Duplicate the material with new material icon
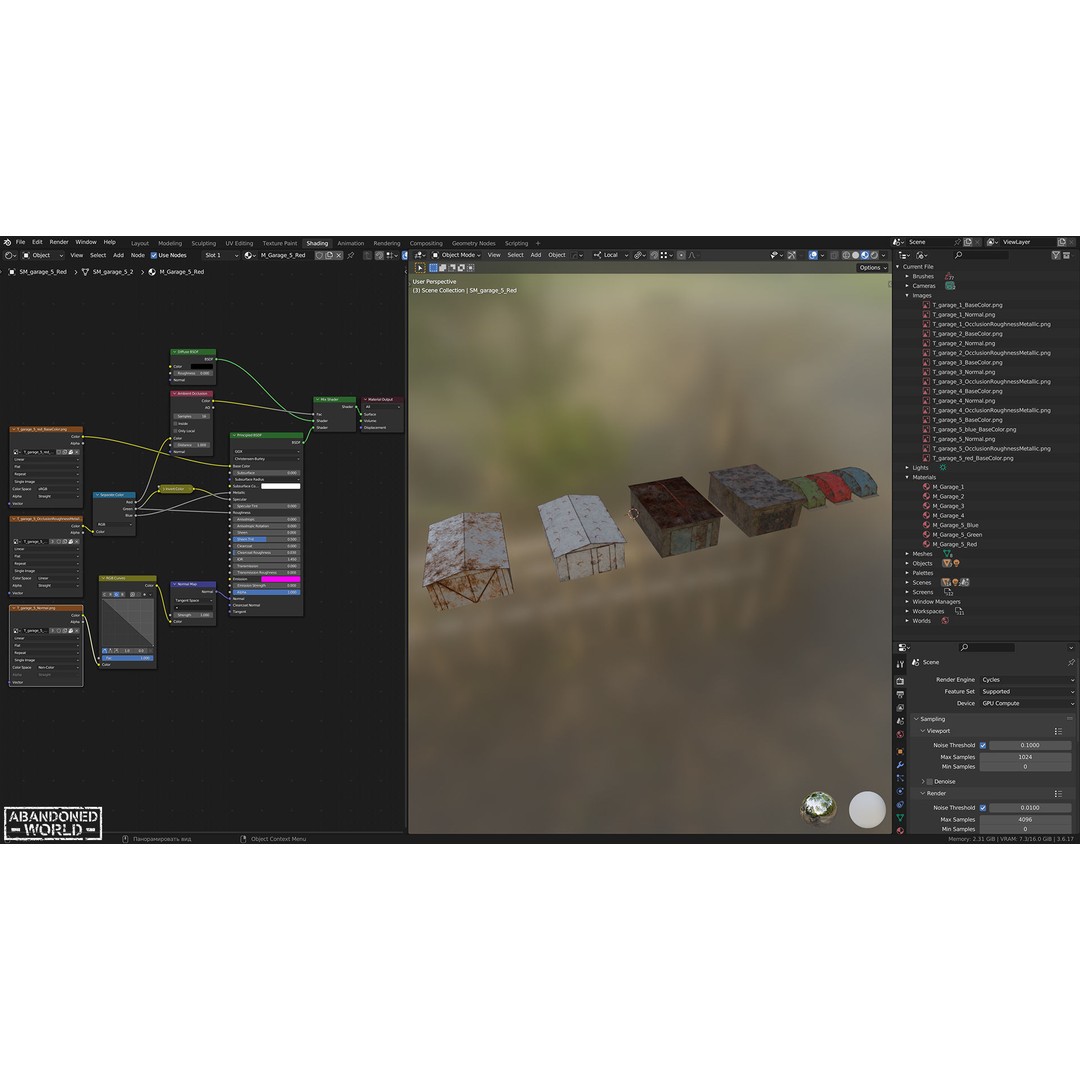The height and width of the screenshot is (1080, 1080). click(x=329, y=256)
